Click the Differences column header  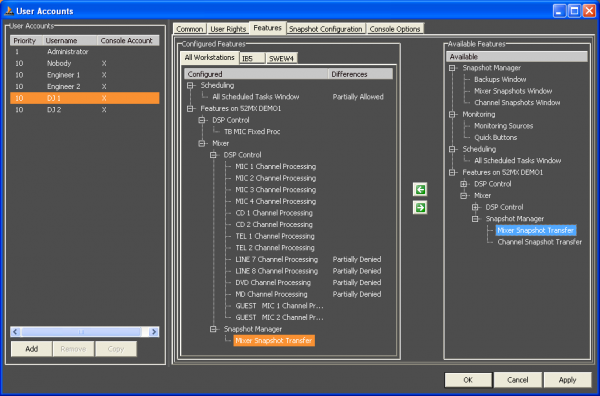(360, 74)
